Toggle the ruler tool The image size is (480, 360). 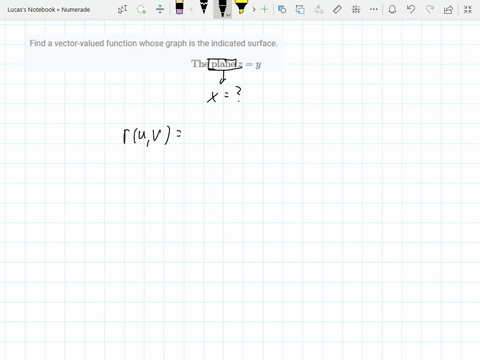pos(337,9)
